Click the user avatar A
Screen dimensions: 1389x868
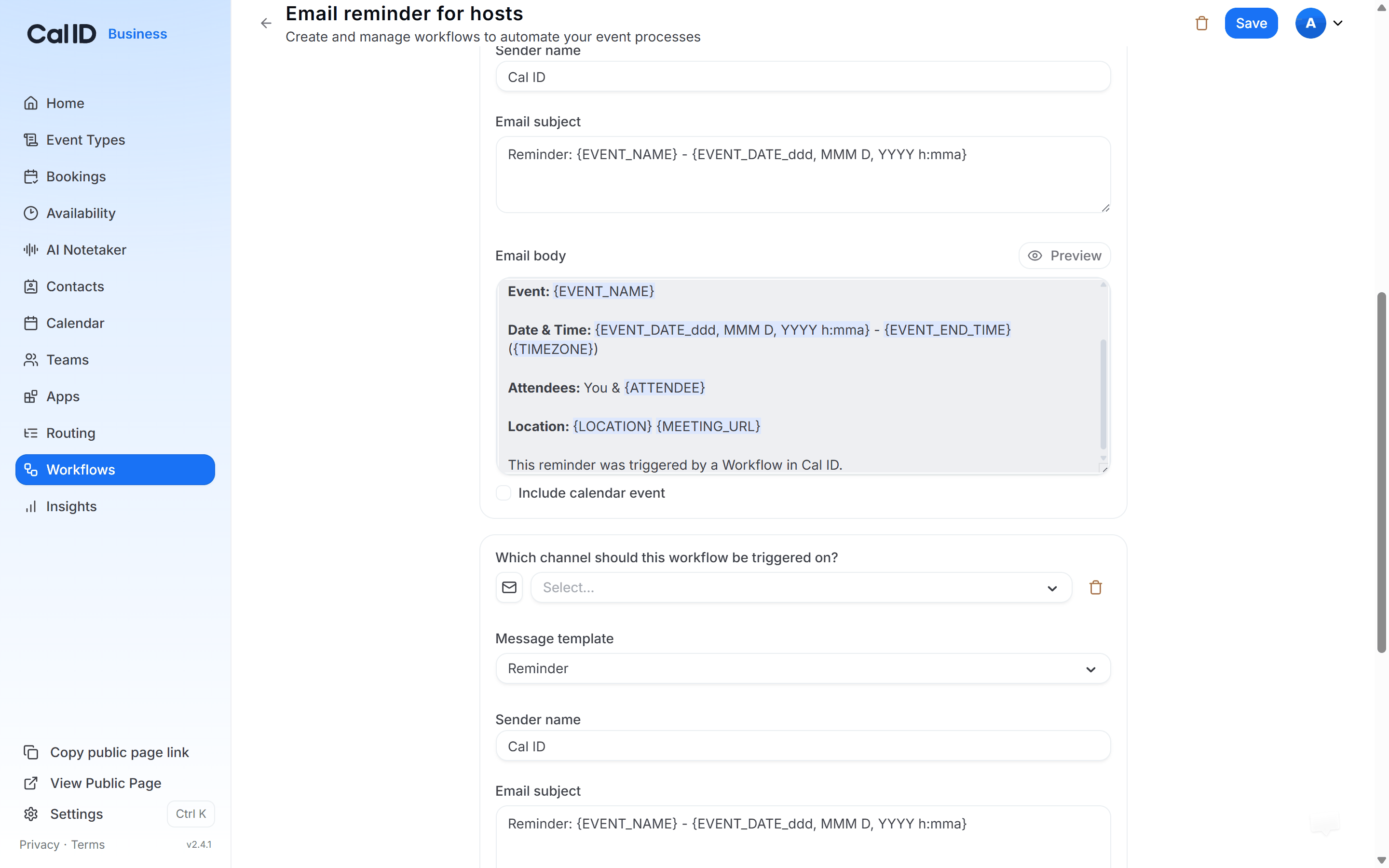point(1310,23)
